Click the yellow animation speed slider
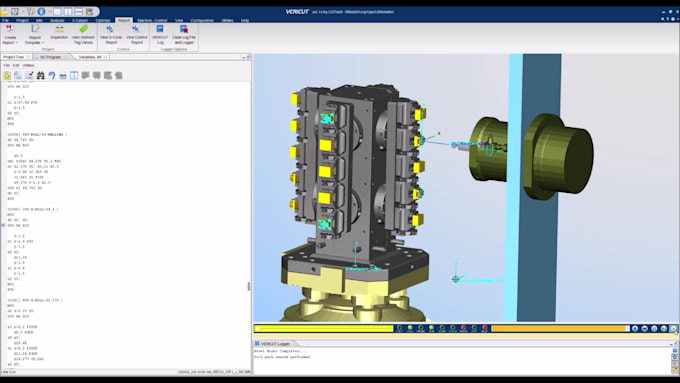 click(324, 329)
